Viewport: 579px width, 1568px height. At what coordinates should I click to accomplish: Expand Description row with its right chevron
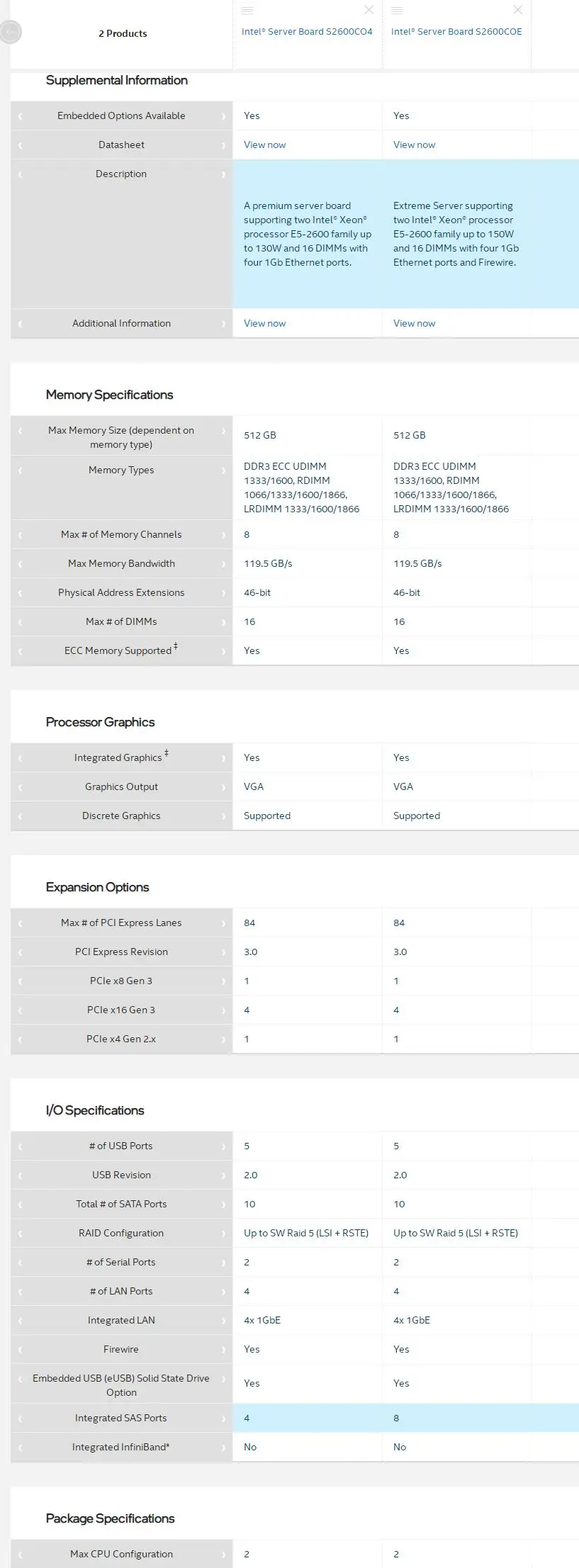(x=223, y=174)
